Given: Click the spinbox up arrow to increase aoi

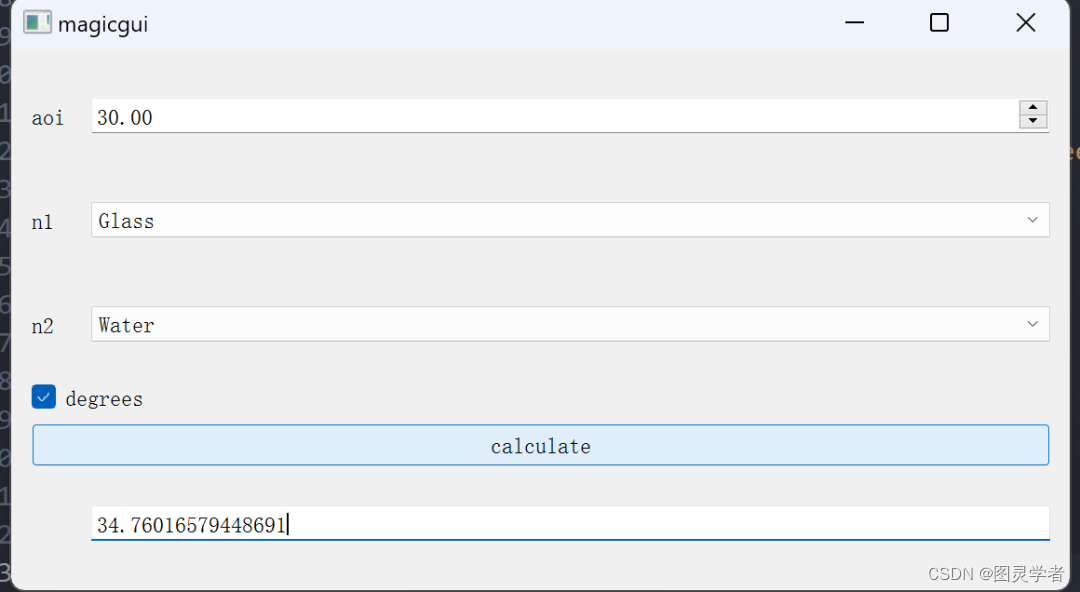Looking at the screenshot, I should (x=1032, y=107).
